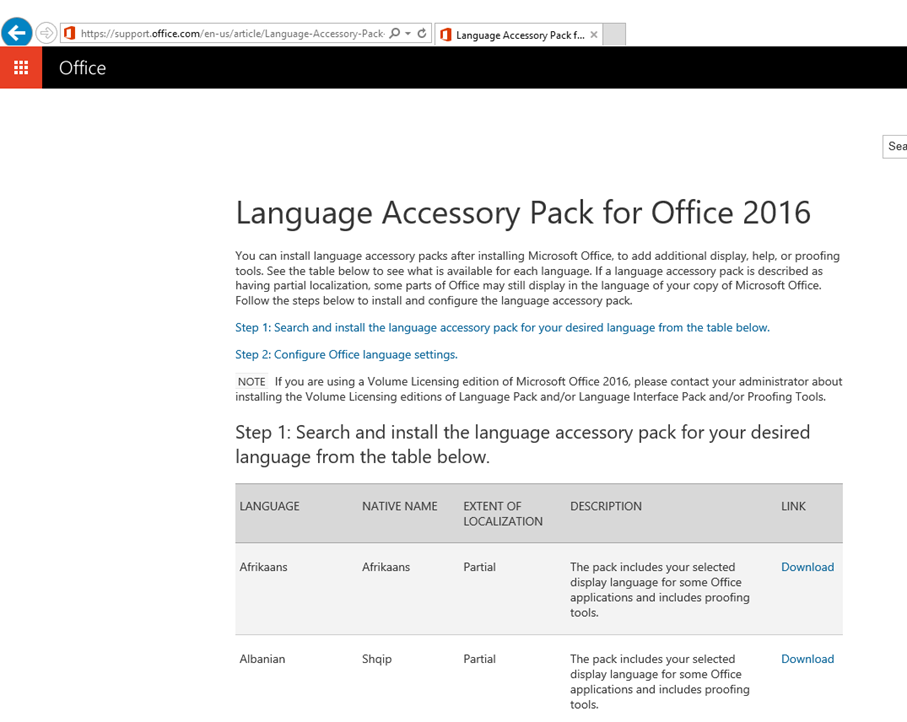Click the Office icon on the browser tab
907x722 pixels.
(x=445, y=35)
